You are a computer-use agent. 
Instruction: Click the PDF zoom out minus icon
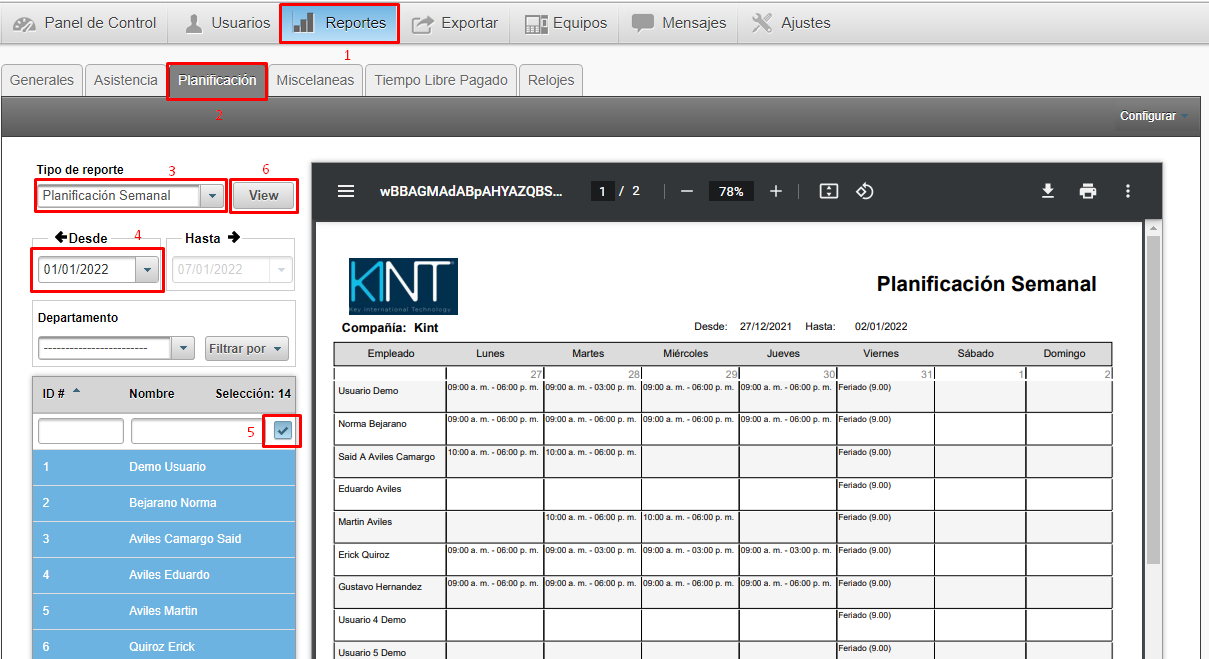pyautogui.click(x=687, y=191)
